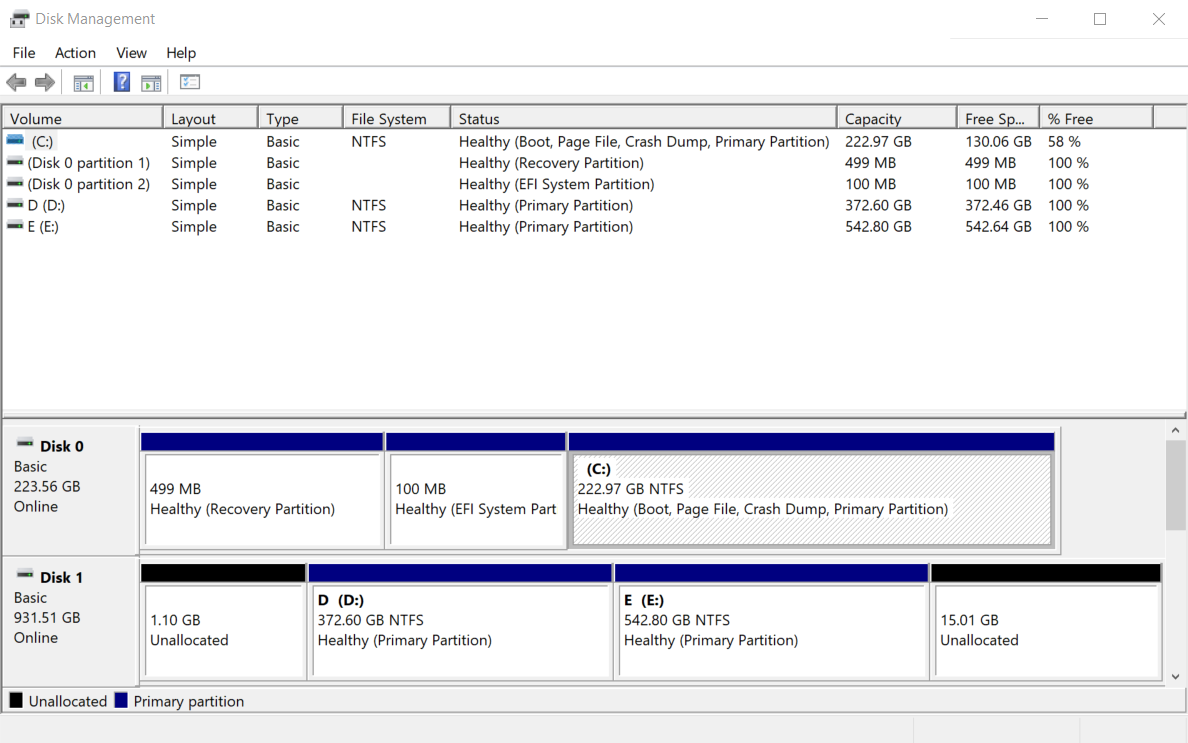Select the 15.01 GB Unallocated block
Viewport: 1188px width, 743px height.
coord(1046,629)
